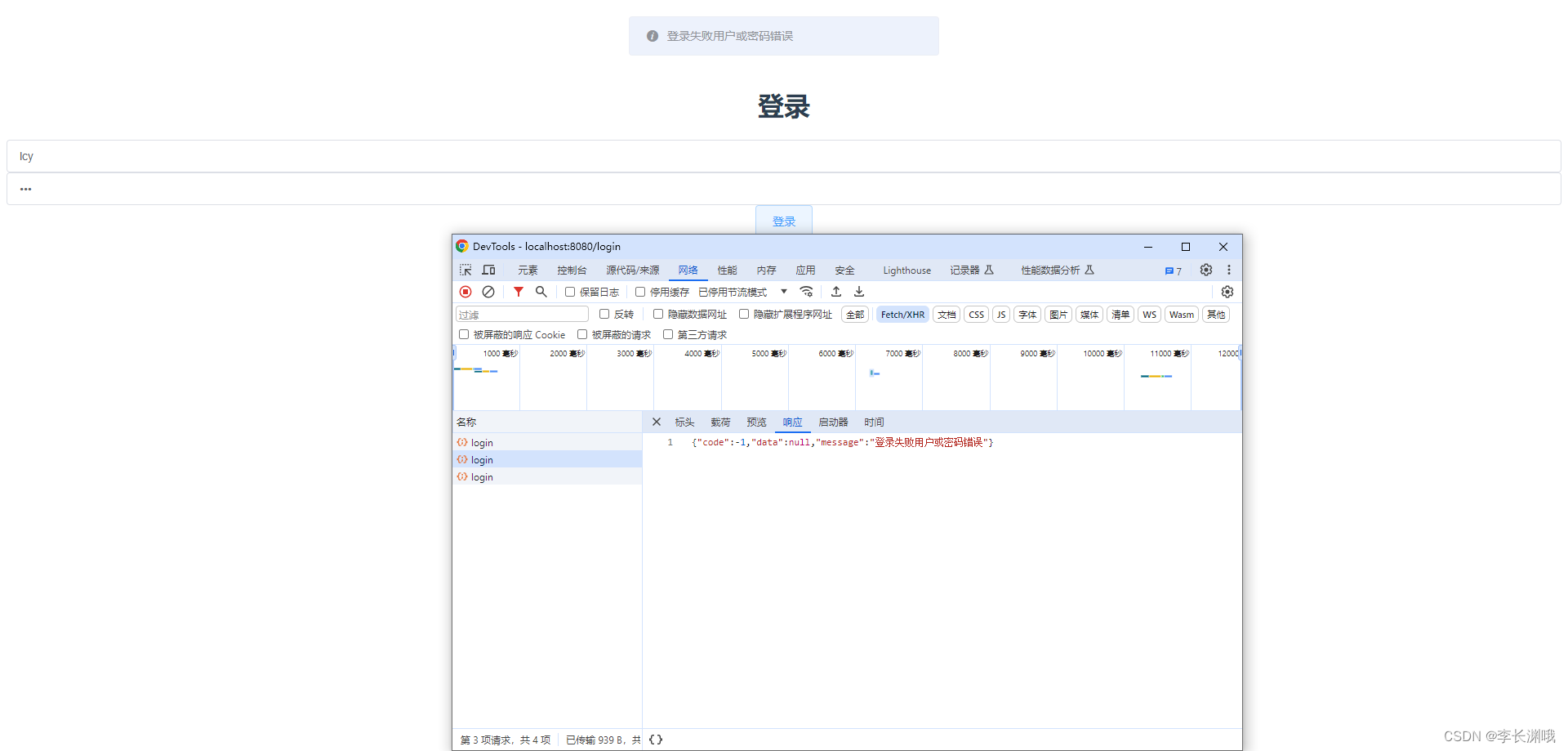1568x751 pixels.
Task: Open the 性能 panel tab
Action: tap(727, 270)
